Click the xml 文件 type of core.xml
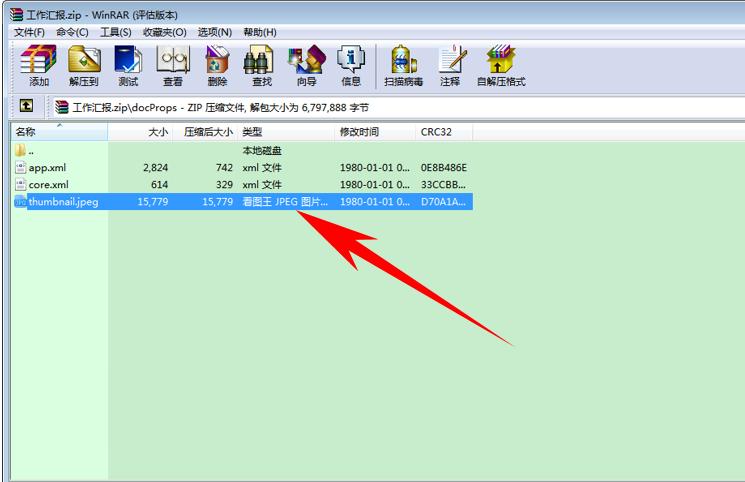The height and width of the screenshot is (482, 745). tap(262, 185)
